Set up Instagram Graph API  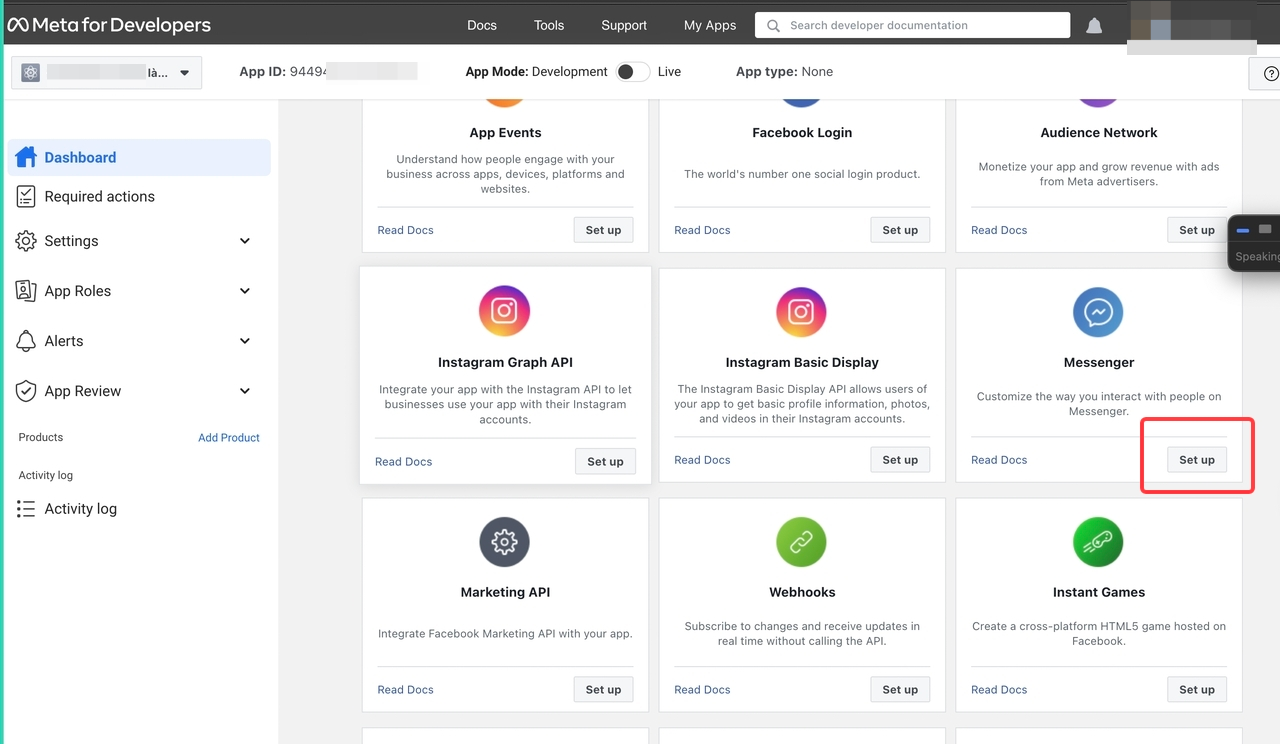click(605, 461)
